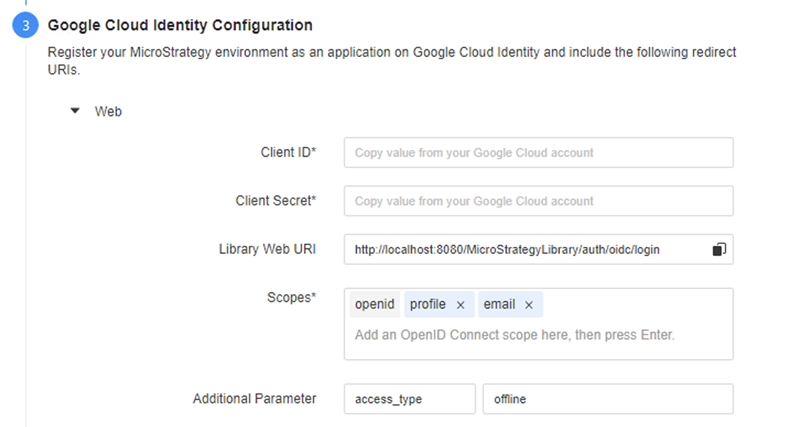800x427 pixels.
Task: Copy the Library Web URI to clipboard
Action: coord(718,249)
